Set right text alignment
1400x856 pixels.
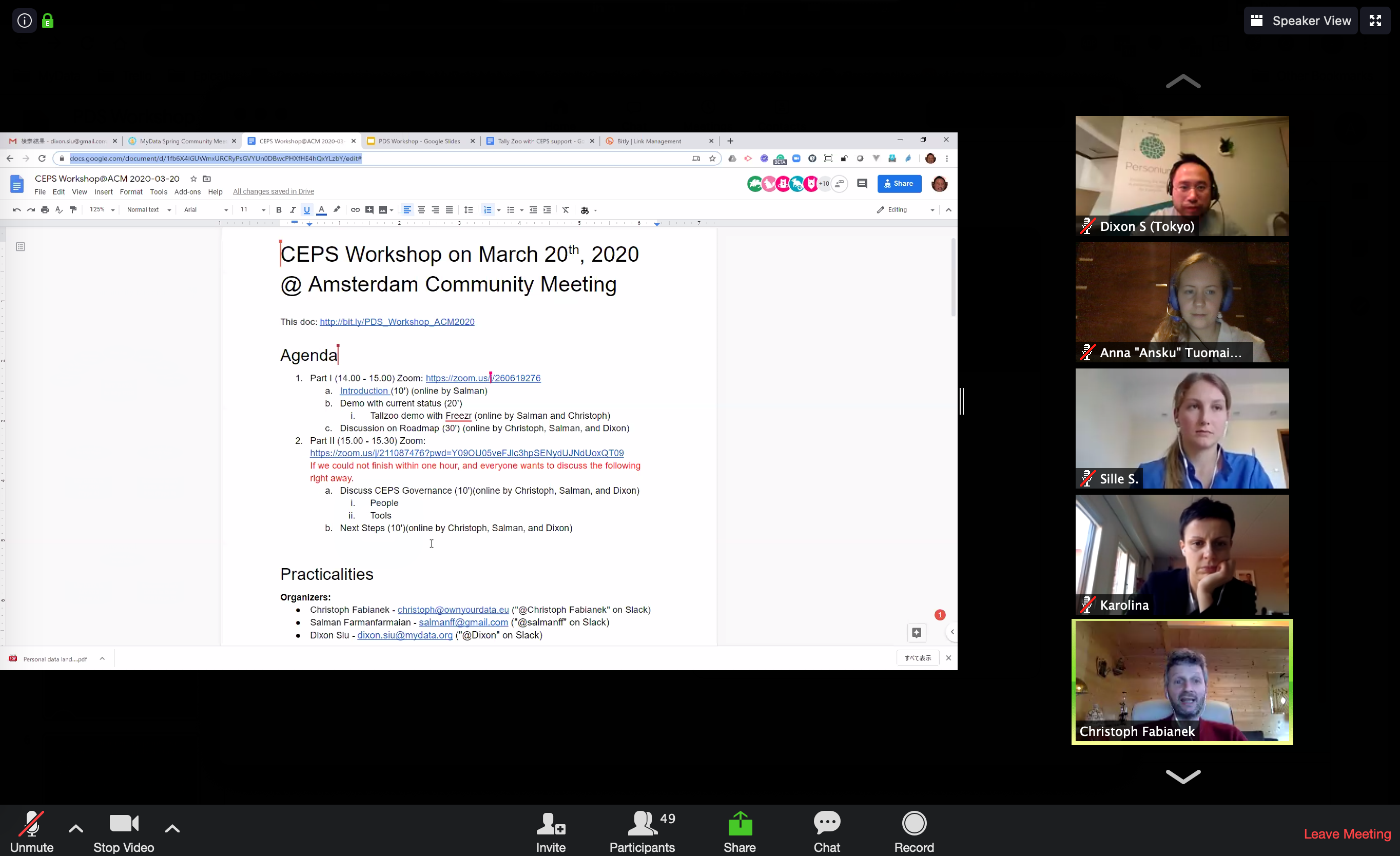pyautogui.click(x=435, y=209)
